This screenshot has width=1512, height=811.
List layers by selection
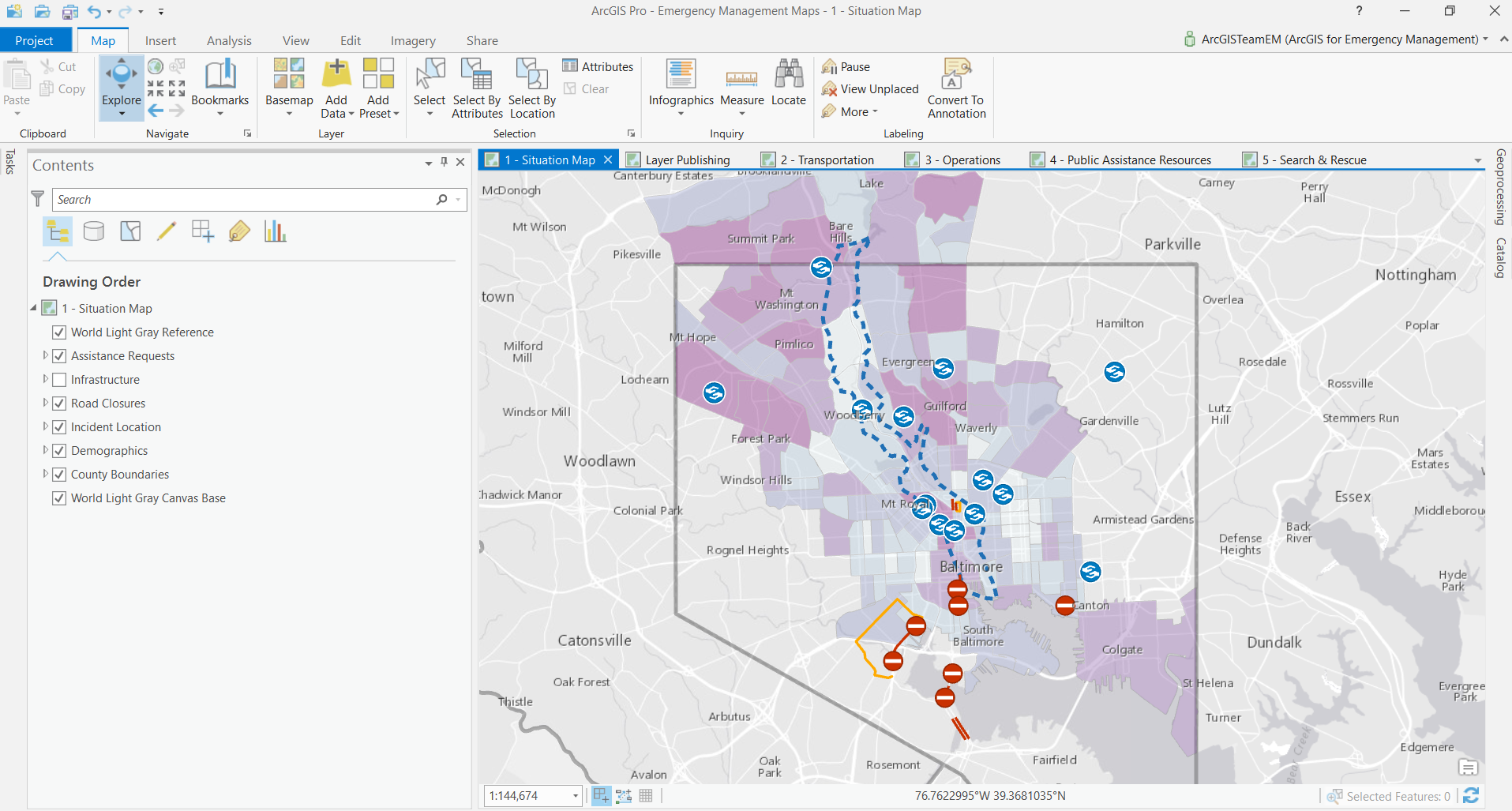point(130,231)
